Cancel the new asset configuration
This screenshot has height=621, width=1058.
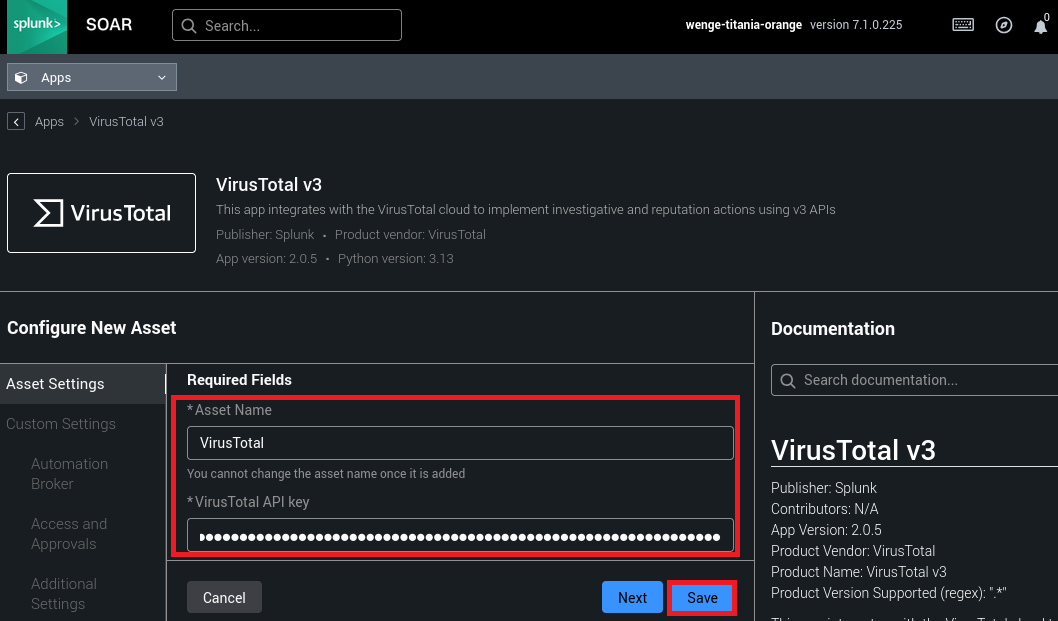coord(224,597)
